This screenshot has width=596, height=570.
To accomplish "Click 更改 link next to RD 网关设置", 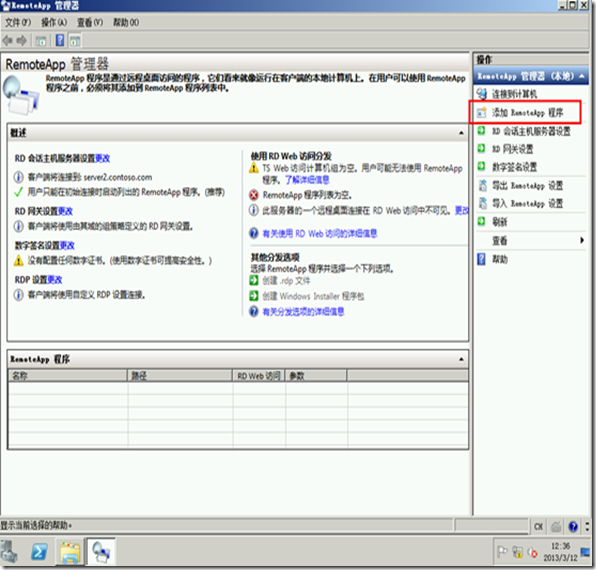I will [65, 211].
